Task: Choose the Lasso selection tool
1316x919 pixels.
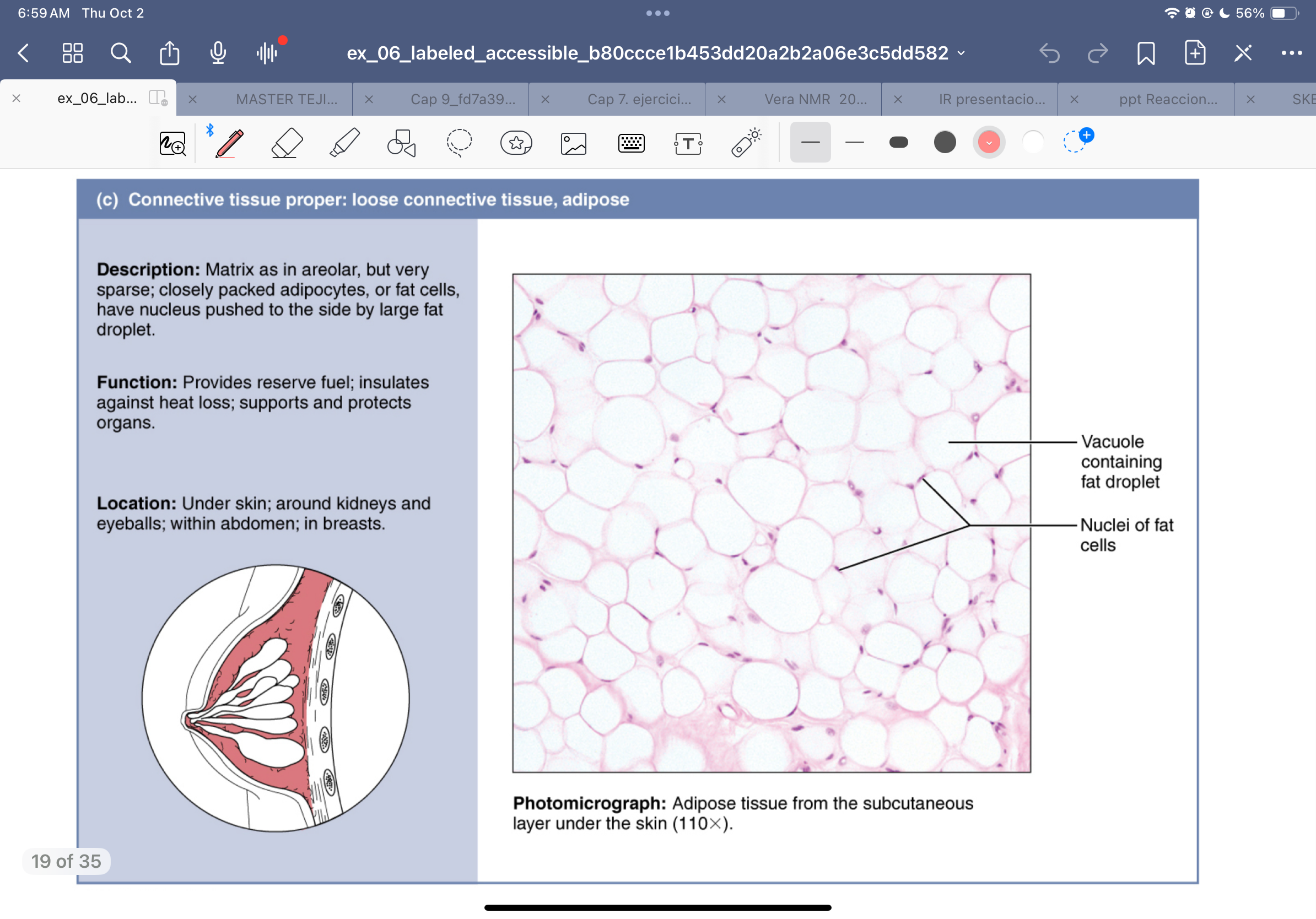Action: [x=459, y=143]
